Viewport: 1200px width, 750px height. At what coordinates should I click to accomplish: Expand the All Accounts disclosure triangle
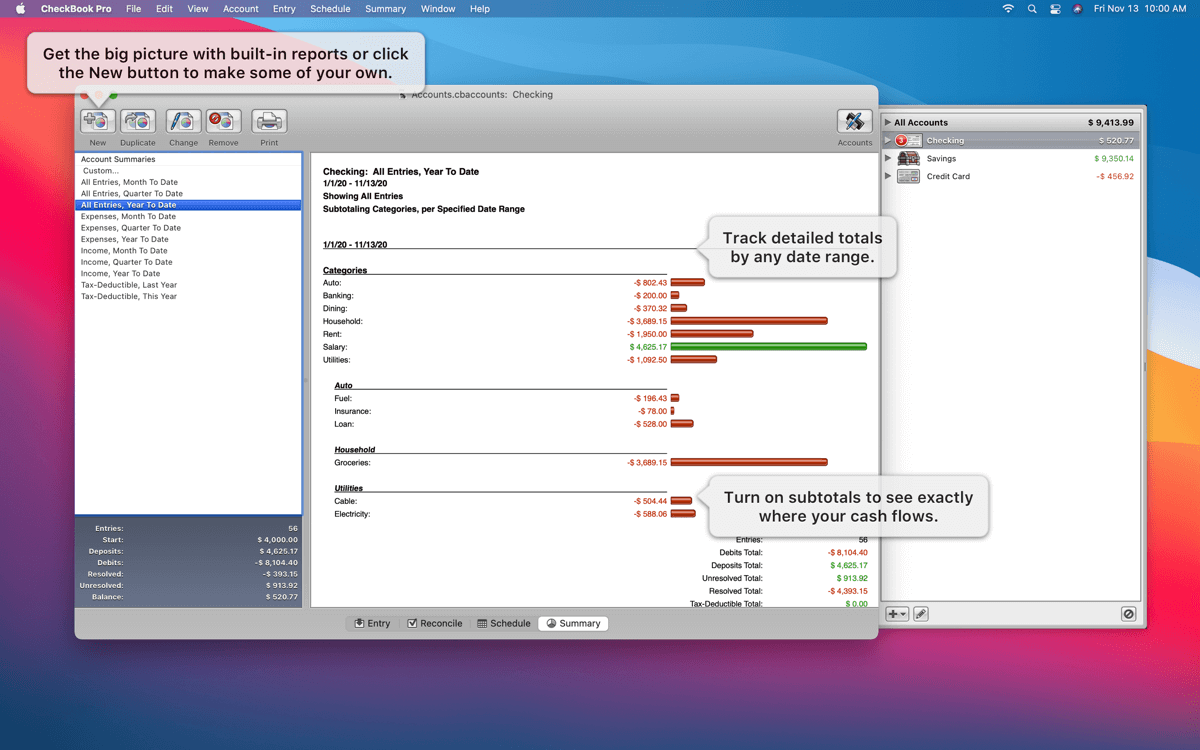pyautogui.click(x=887, y=122)
